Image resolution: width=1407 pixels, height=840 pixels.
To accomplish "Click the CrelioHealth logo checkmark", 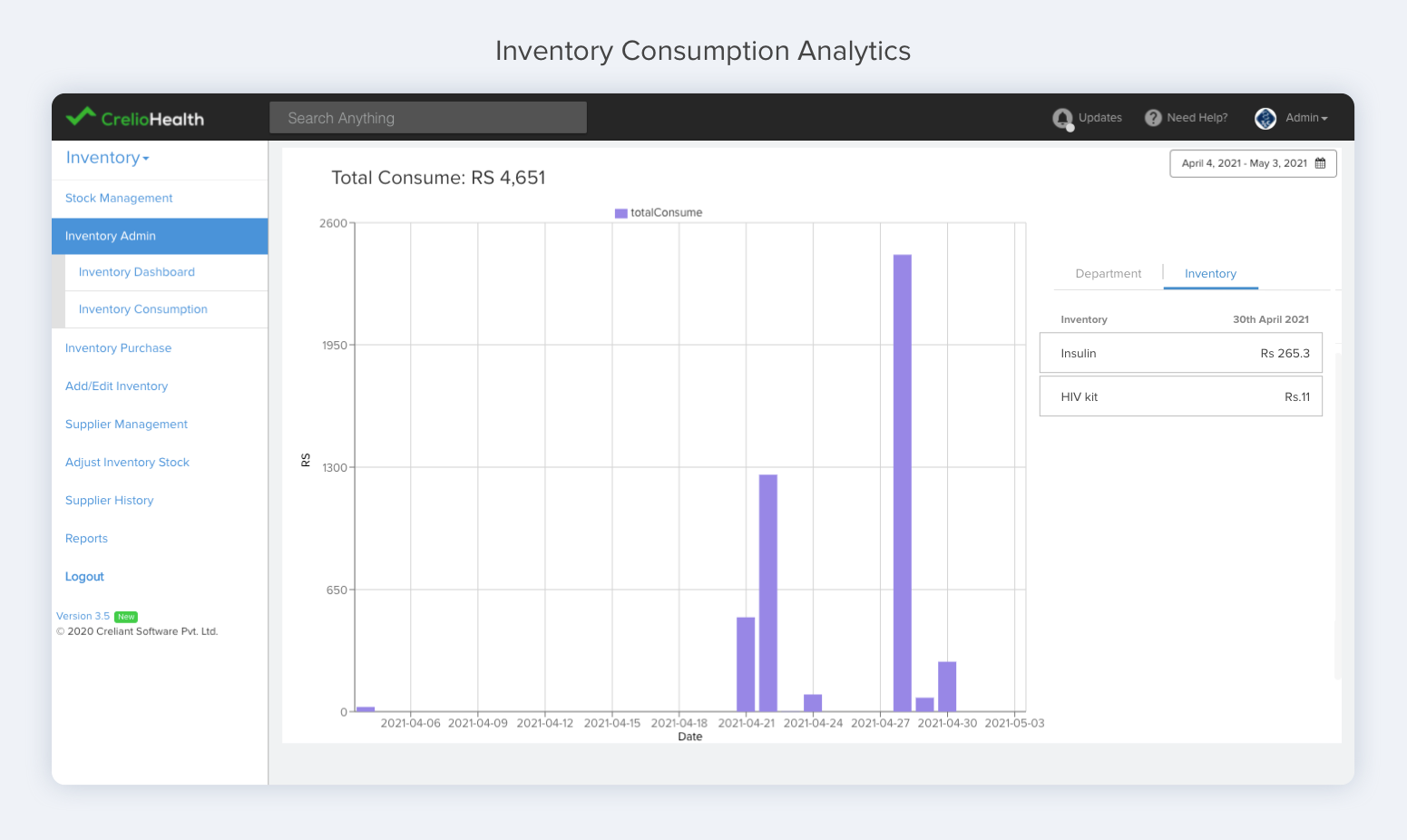I will click(82, 116).
